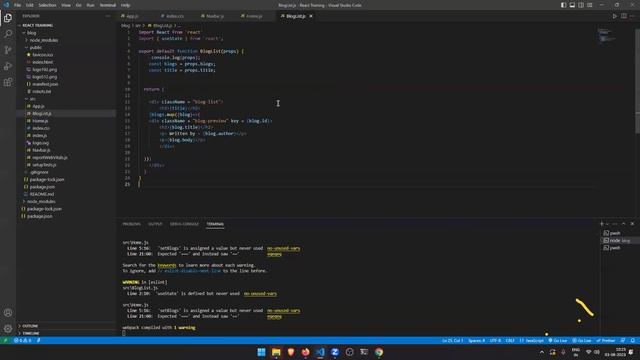Click the run file play icon
This screenshot has height=360, width=640.
coord(614,16)
